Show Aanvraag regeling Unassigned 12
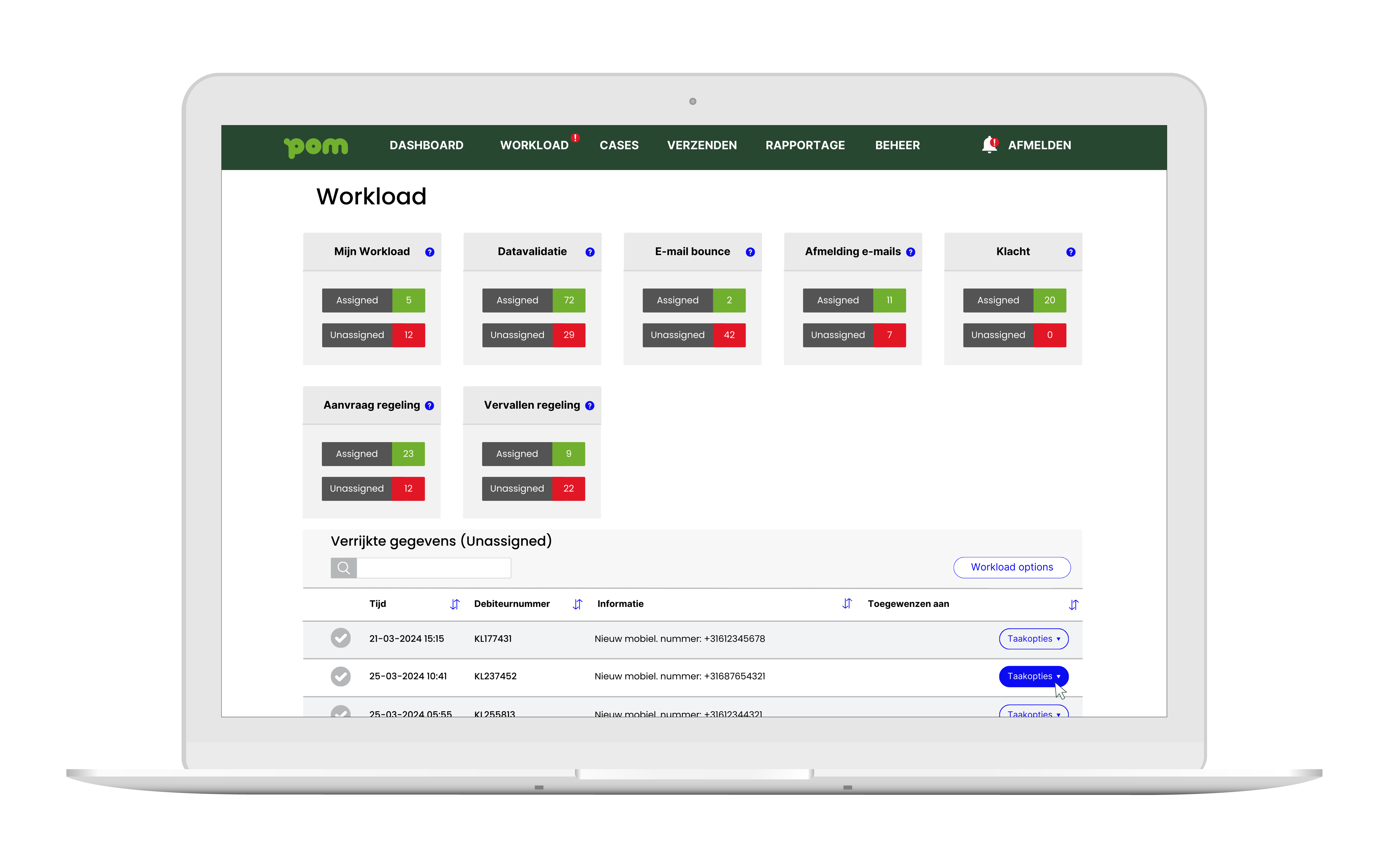Image resolution: width=1389 pixels, height=868 pixels. [x=373, y=489]
